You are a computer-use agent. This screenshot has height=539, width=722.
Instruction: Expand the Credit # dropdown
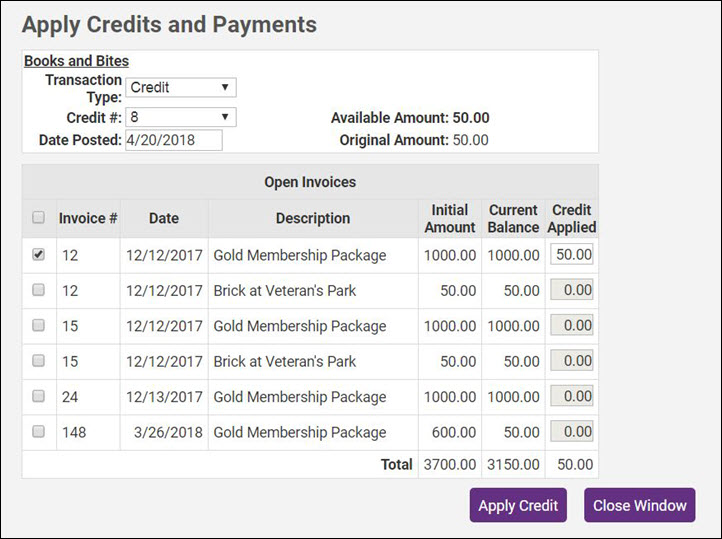pos(181,117)
